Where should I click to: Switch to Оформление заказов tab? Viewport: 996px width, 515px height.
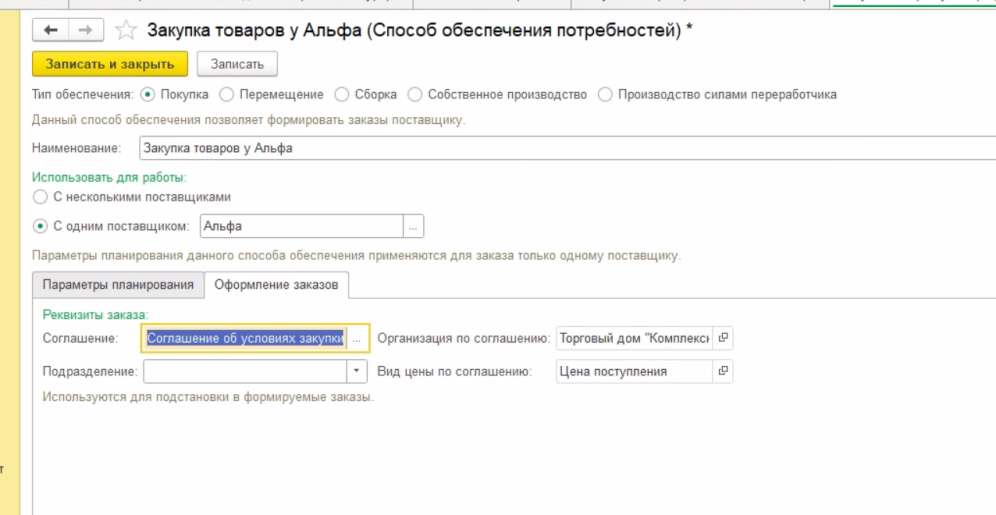tap(276, 285)
